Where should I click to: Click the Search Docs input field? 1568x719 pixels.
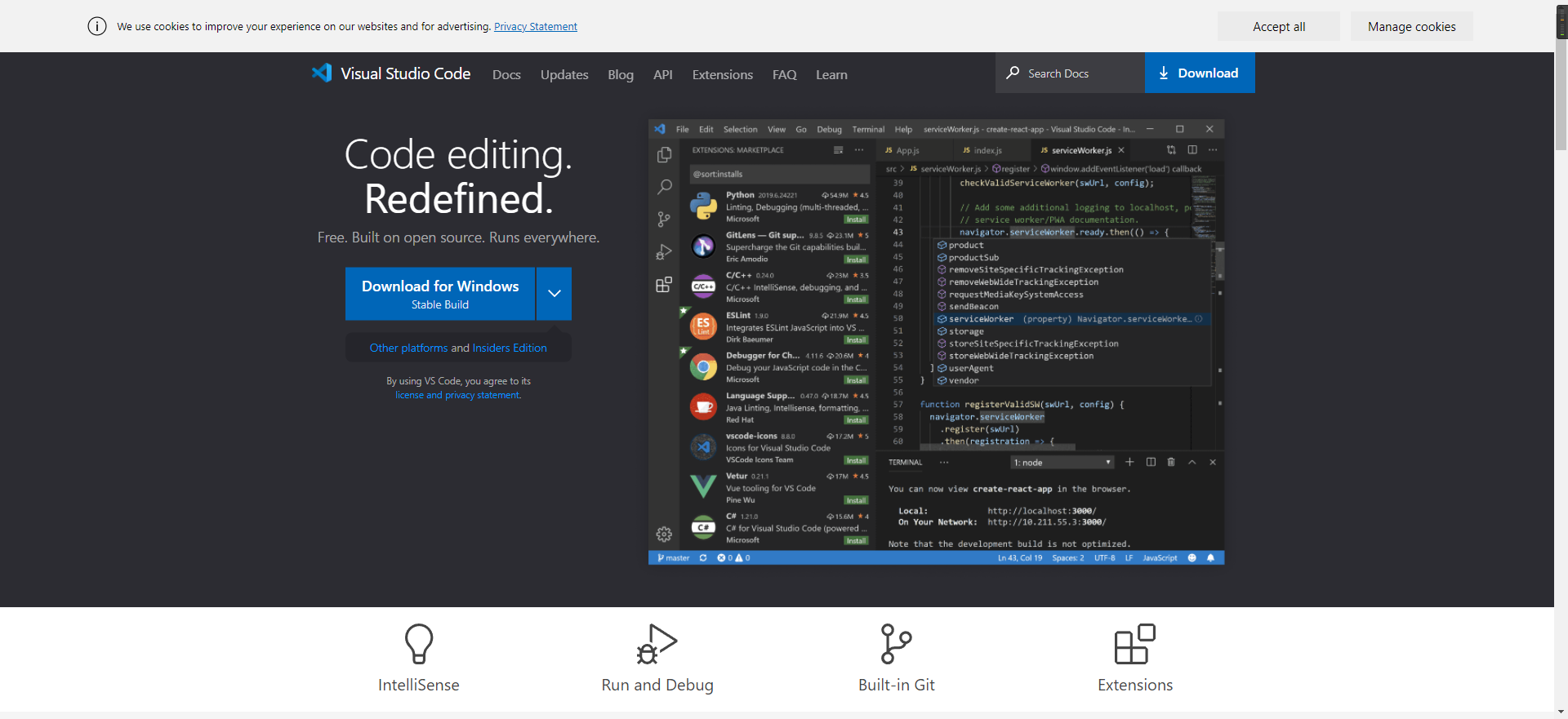1070,73
